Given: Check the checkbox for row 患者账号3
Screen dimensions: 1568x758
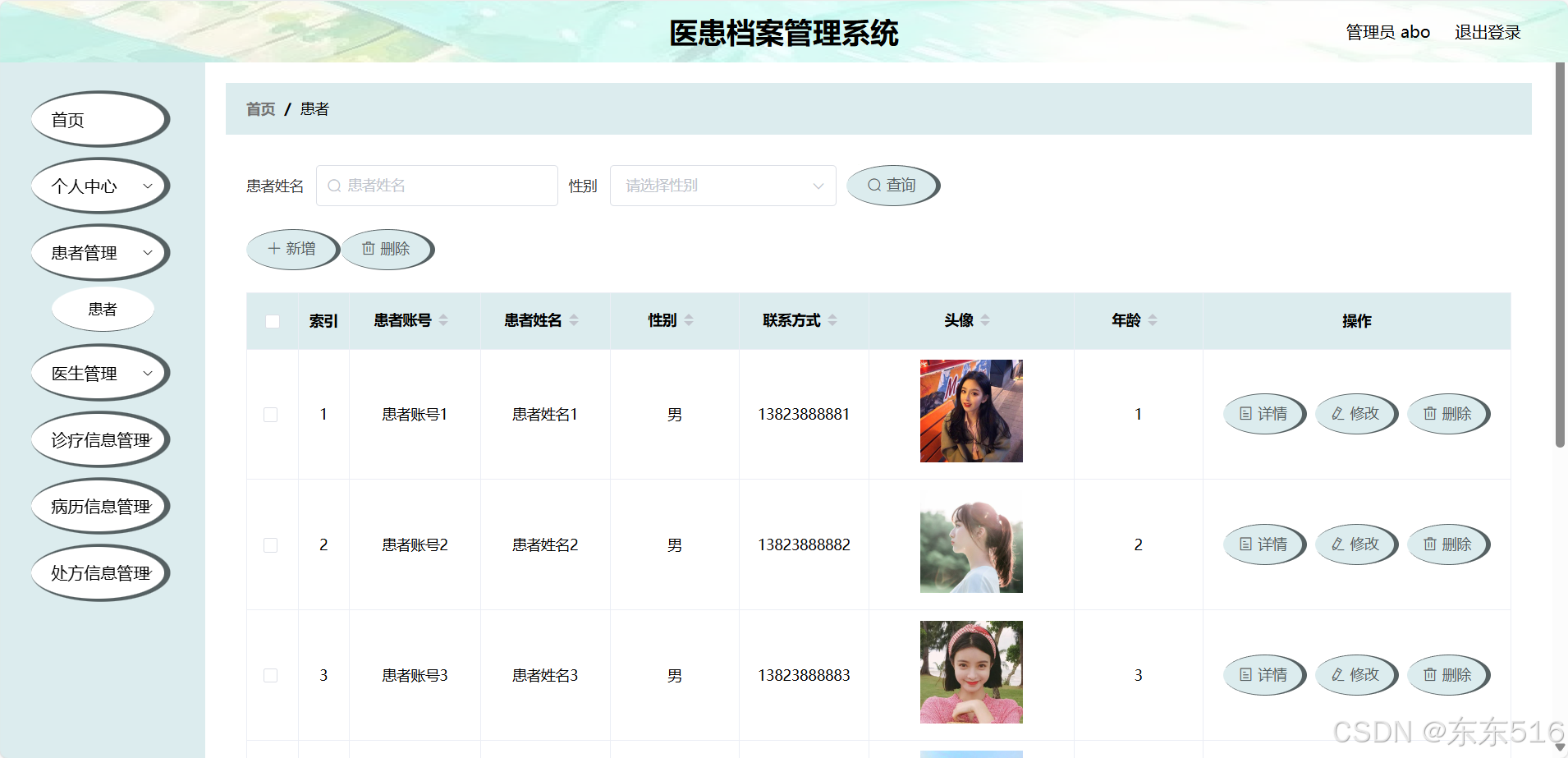Looking at the screenshot, I should (x=270, y=675).
